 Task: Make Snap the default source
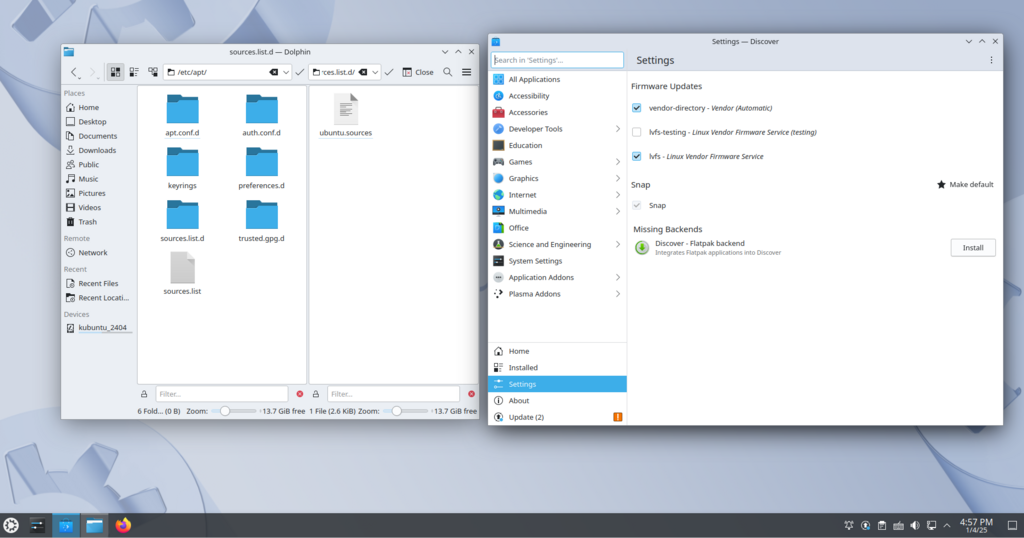point(965,185)
